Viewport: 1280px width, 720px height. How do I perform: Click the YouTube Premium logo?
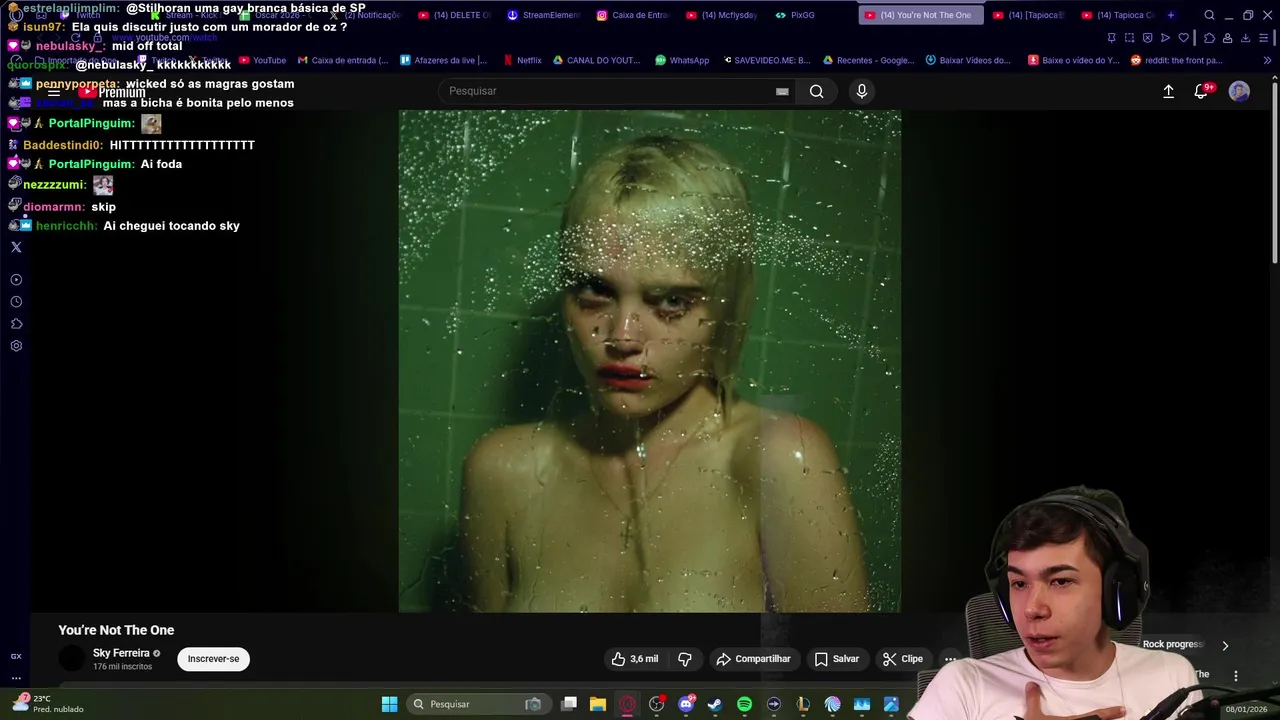point(112,92)
